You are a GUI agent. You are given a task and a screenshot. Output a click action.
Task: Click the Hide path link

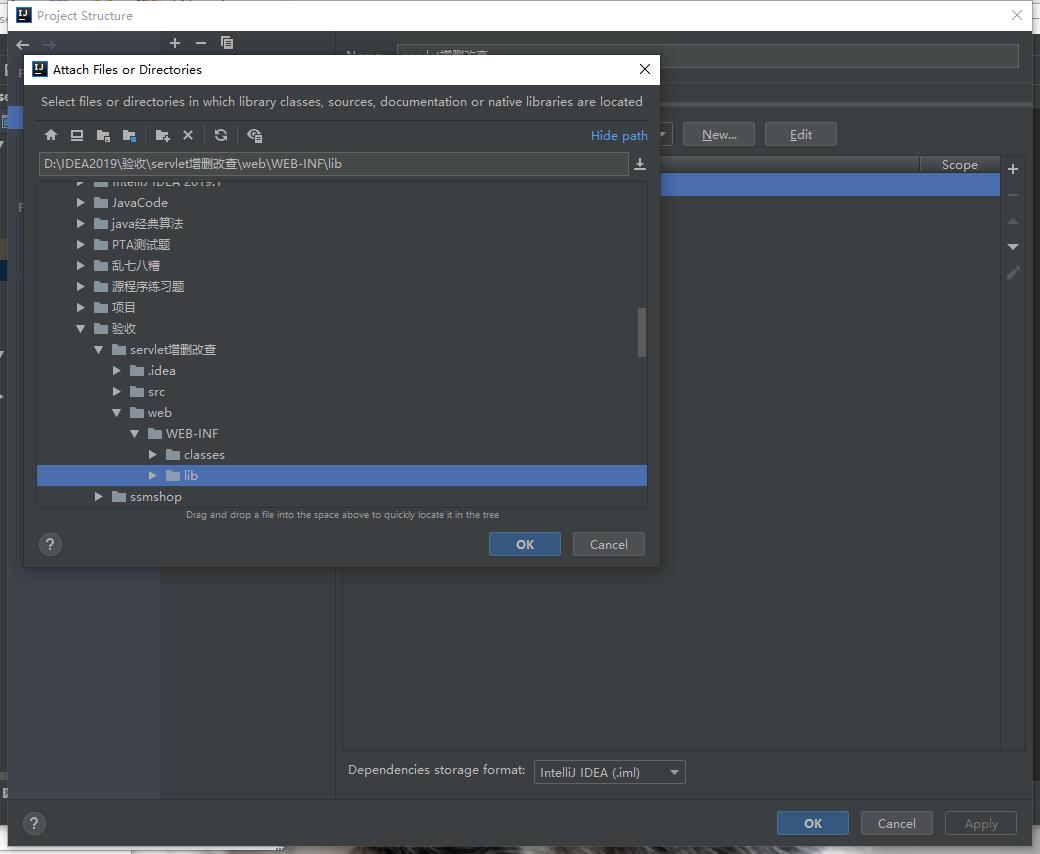(619, 136)
